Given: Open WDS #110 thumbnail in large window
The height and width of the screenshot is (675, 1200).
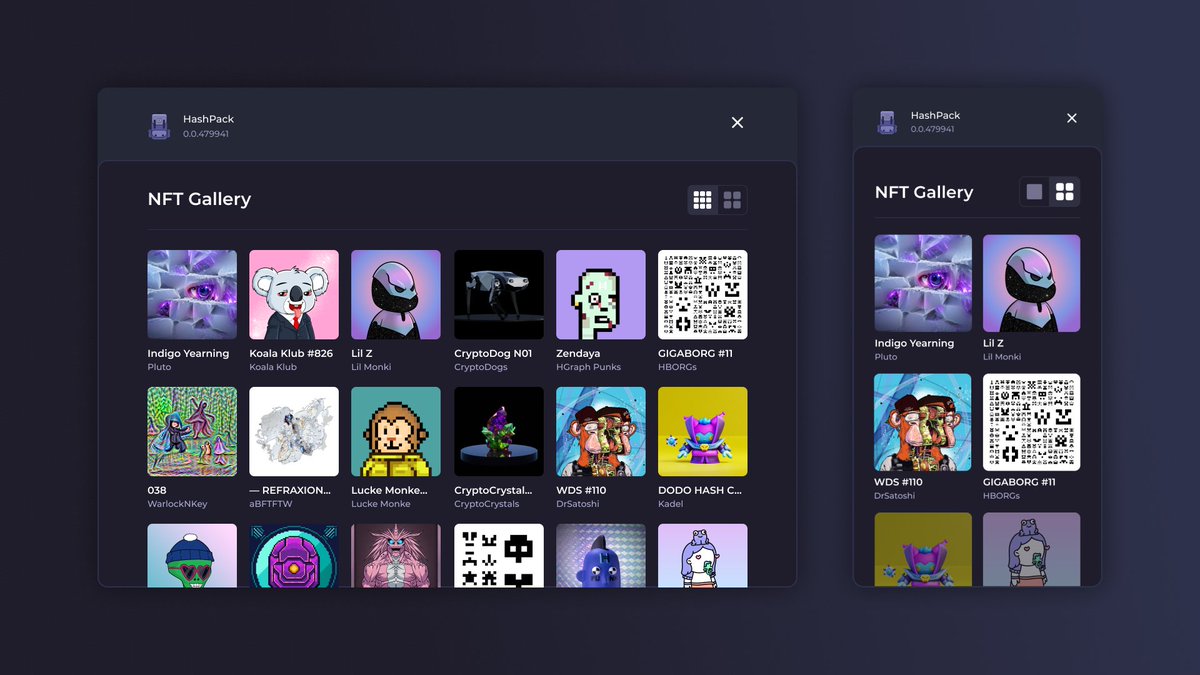Looking at the screenshot, I should point(601,431).
